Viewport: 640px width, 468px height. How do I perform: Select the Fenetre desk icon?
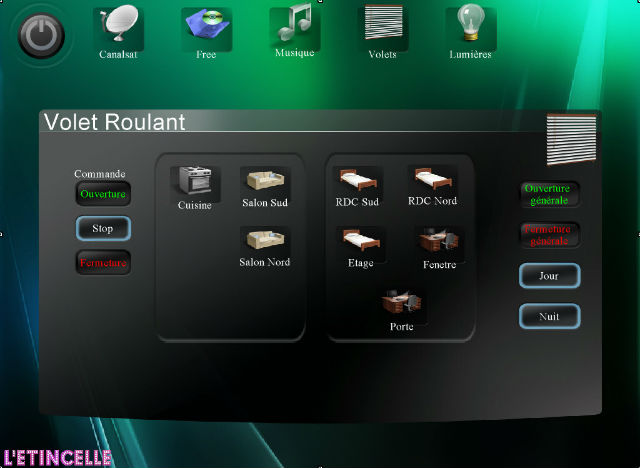point(438,242)
